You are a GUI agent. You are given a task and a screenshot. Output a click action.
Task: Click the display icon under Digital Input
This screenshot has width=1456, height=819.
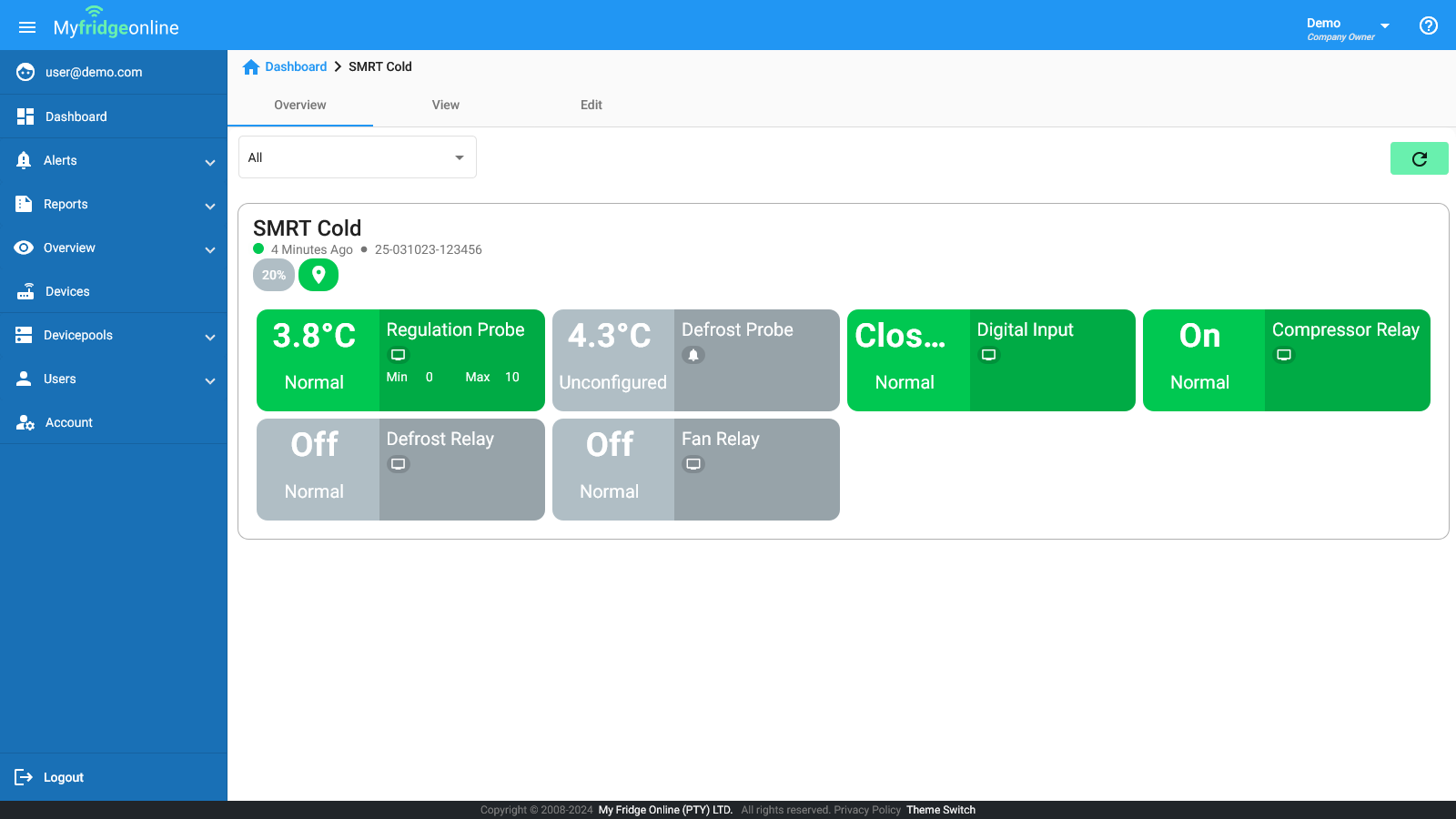point(988,355)
